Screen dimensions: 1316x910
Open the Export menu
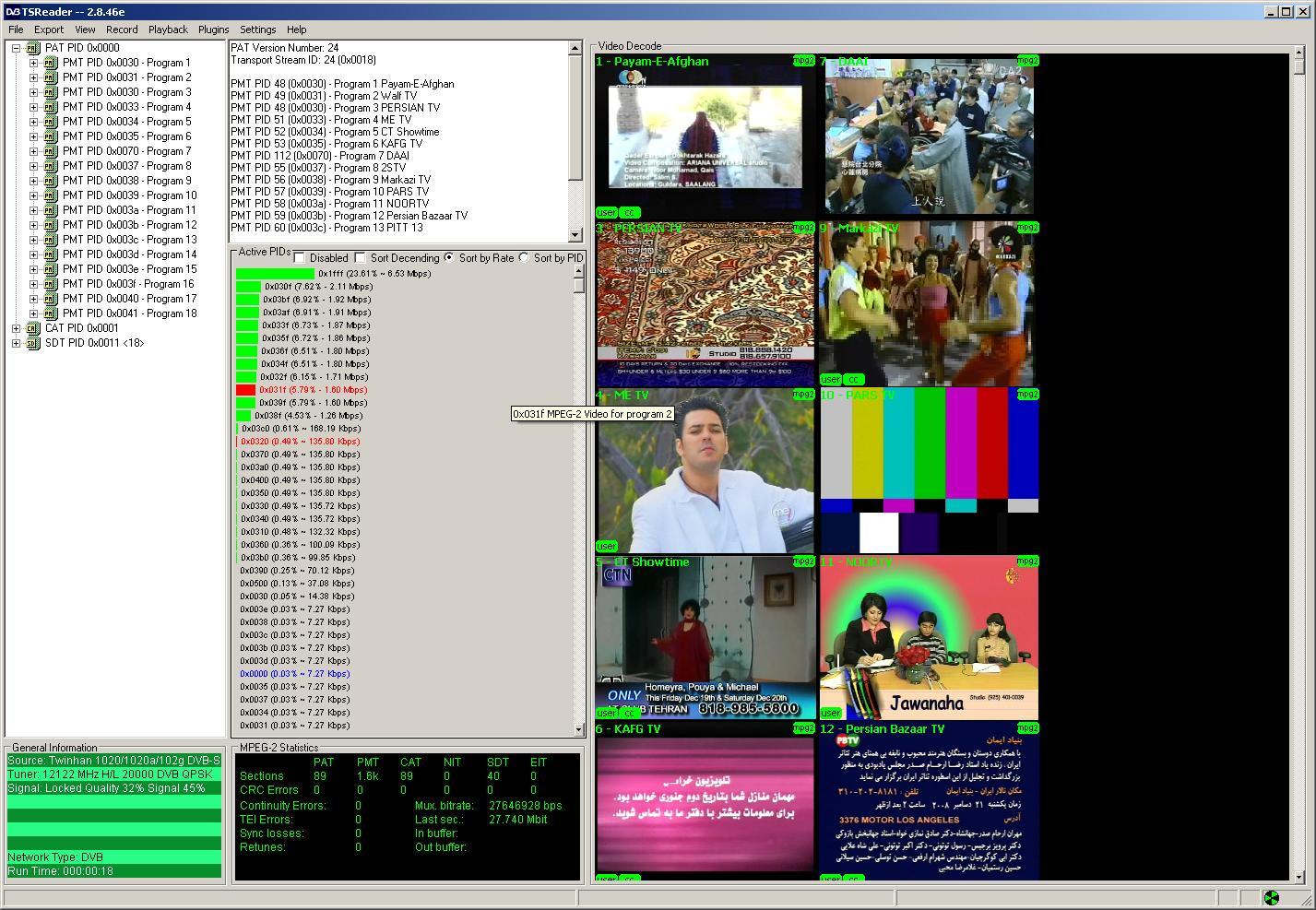click(x=49, y=30)
